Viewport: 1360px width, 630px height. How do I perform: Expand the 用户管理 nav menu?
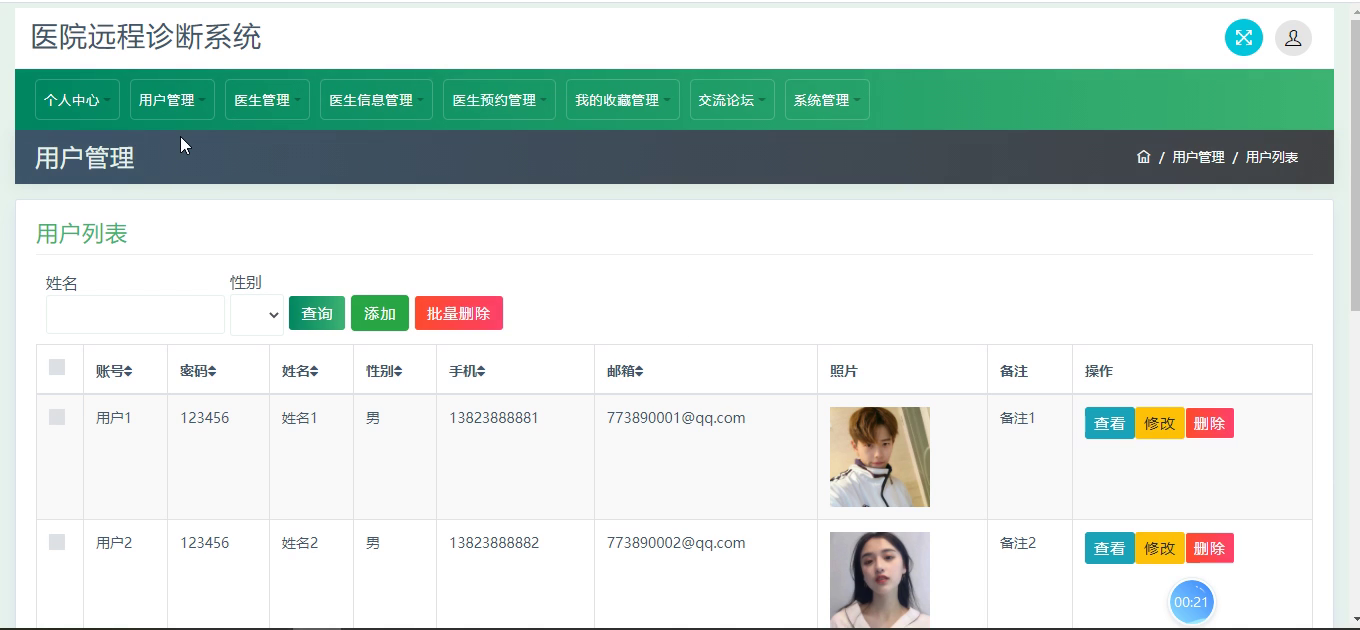172,100
